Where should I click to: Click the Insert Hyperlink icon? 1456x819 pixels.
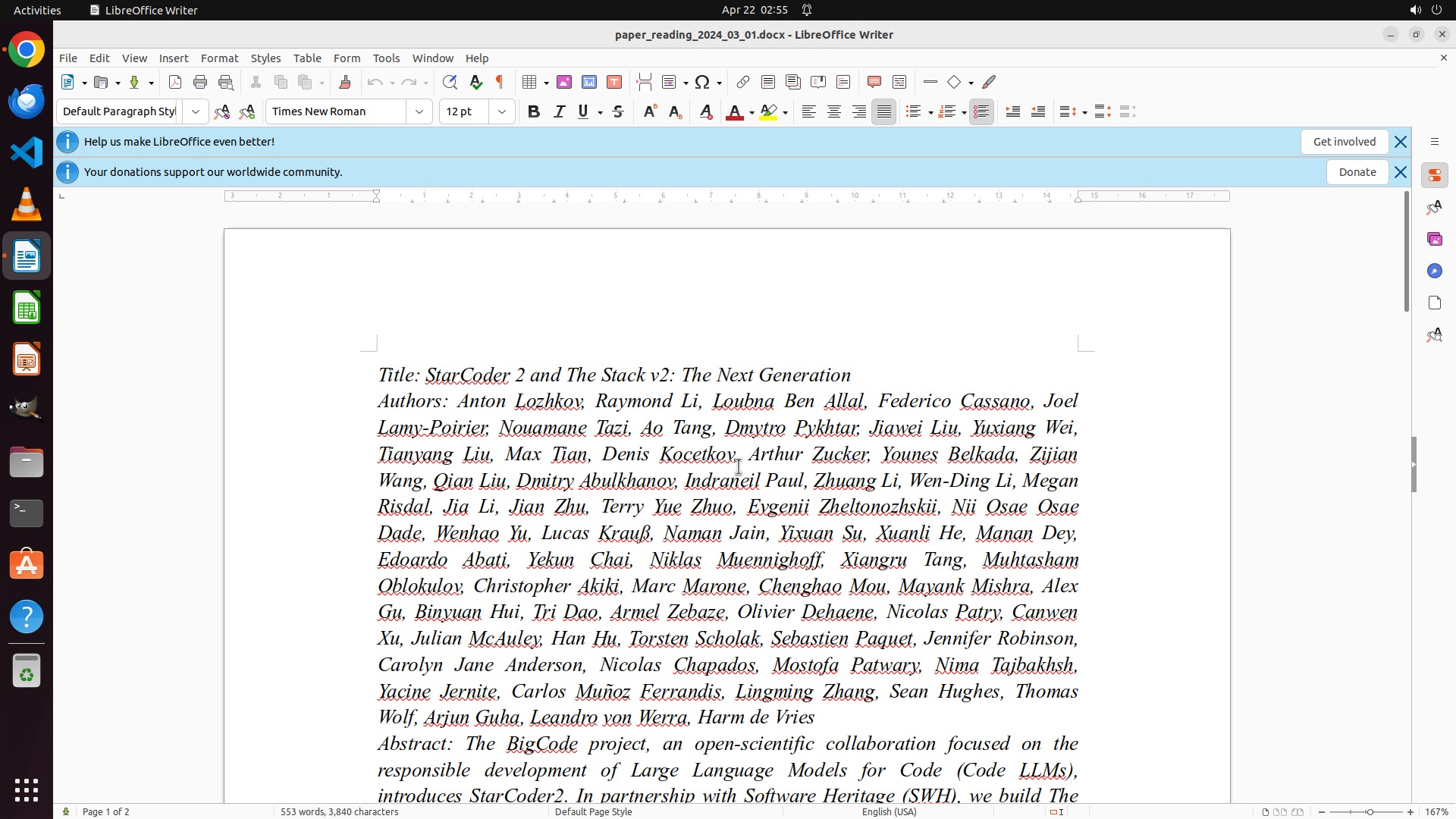click(x=743, y=82)
